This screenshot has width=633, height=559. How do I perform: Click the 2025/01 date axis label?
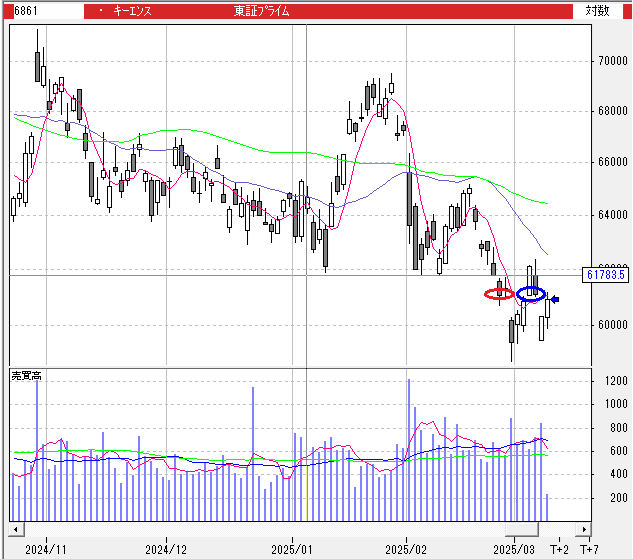tap(292, 550)
